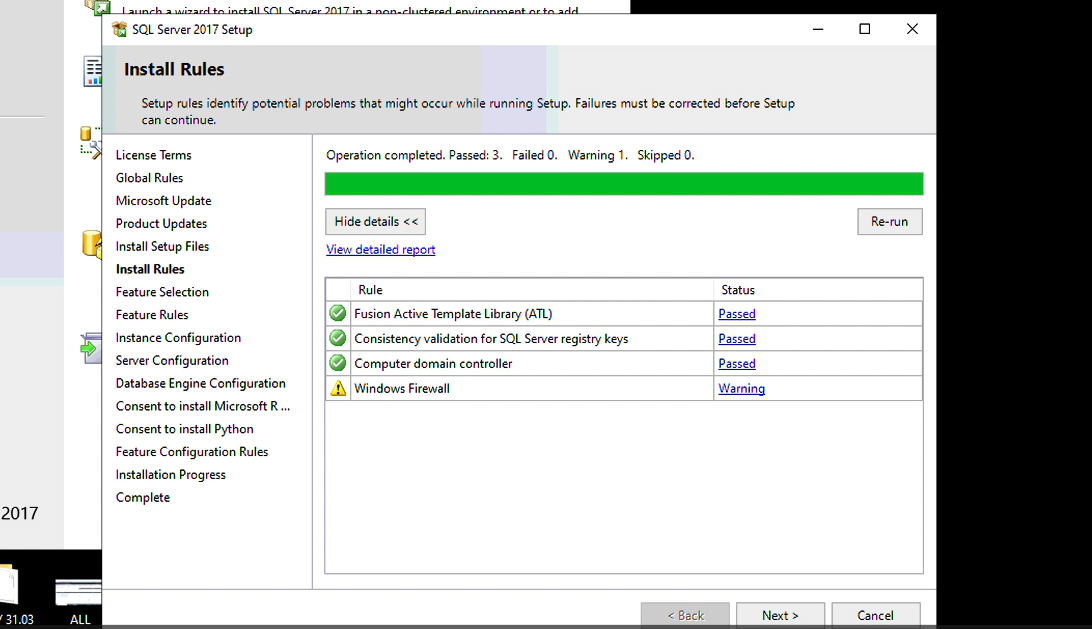Viewport: 1092px width, 629px height.
Task: Click the Windows Firewall rule name
Action: (402, 389)
